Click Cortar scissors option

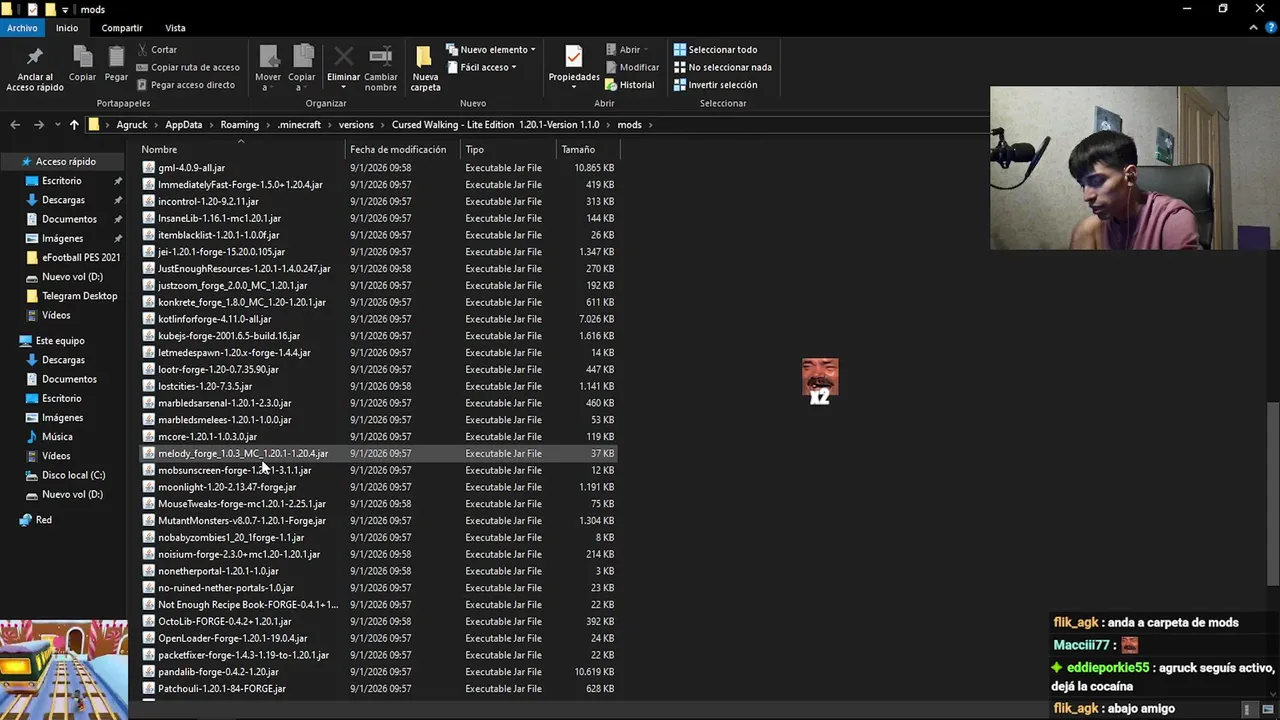click(x=156, y=49)
